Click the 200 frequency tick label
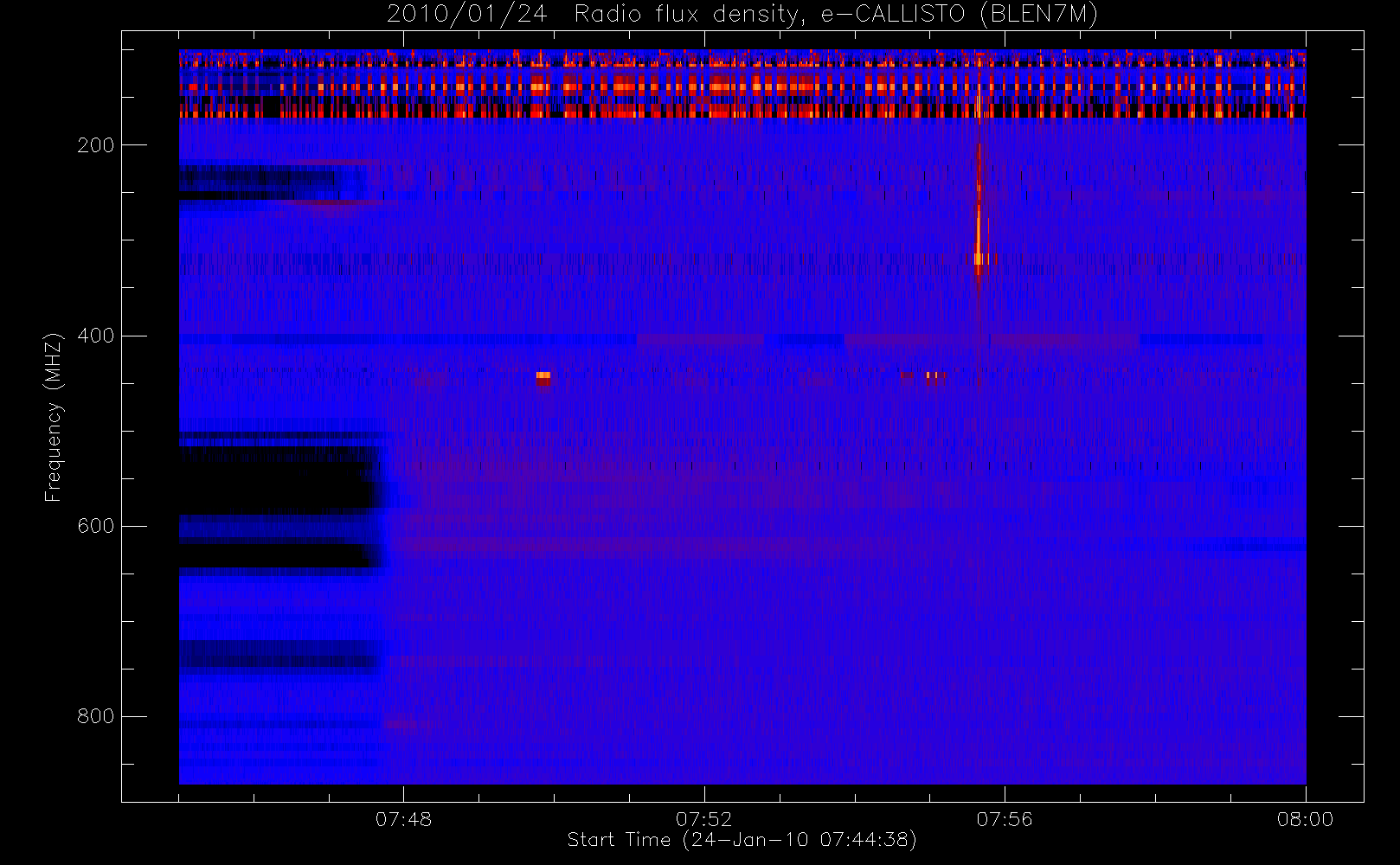 pos(95,145)
